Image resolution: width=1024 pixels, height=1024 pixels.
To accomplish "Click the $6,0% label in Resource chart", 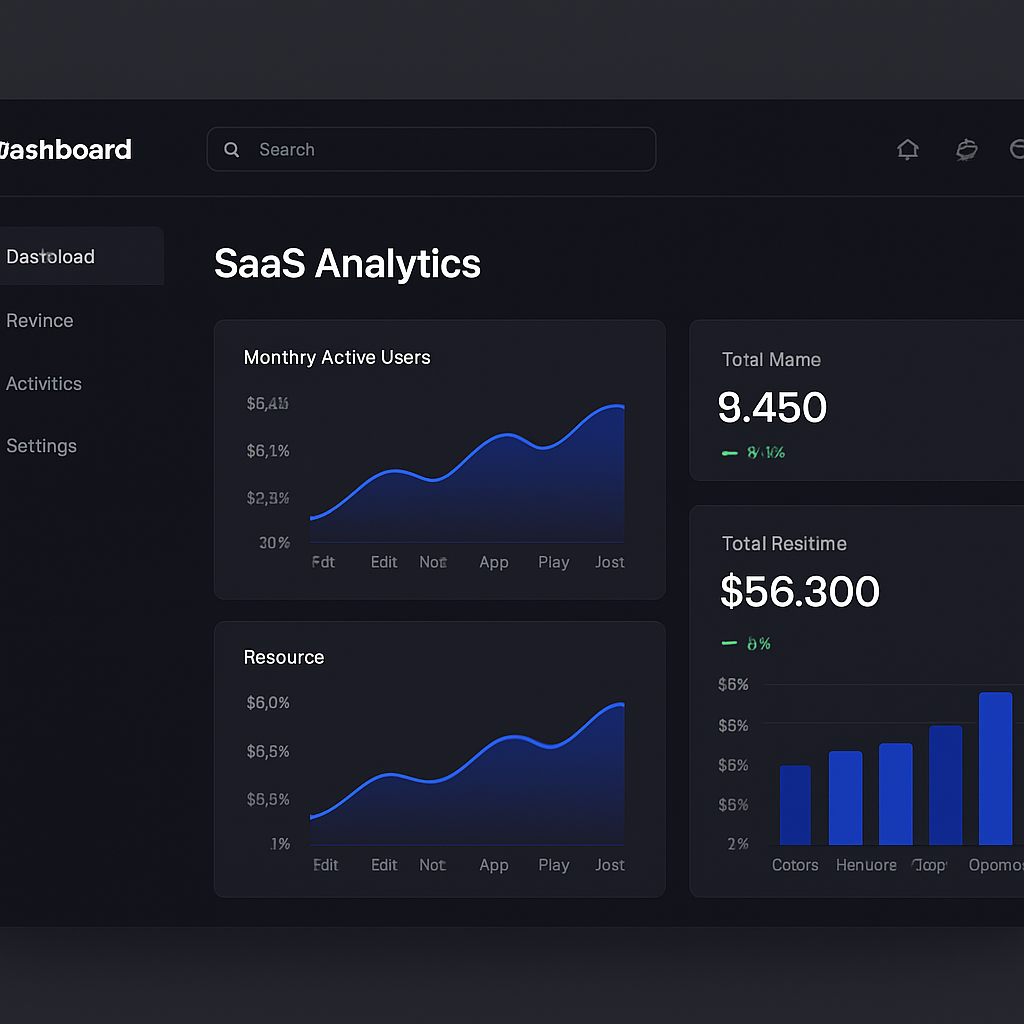I will point(268,703).
